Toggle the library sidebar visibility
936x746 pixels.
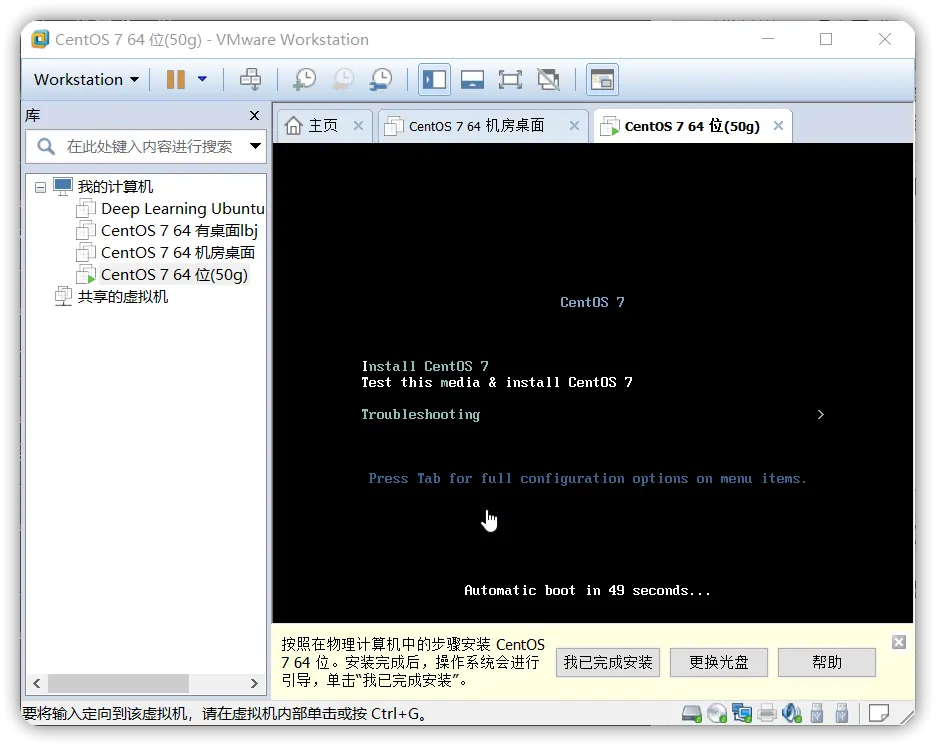pos(434,79)
